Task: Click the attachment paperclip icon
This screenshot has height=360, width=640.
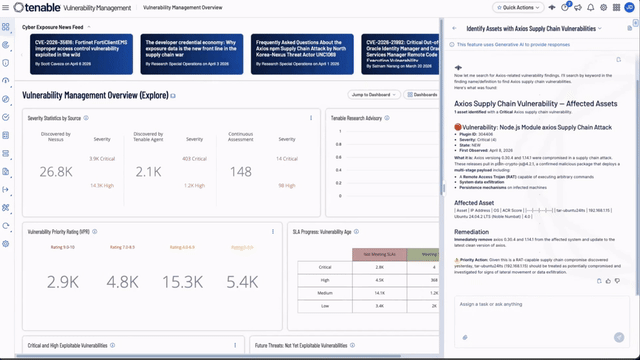Action: point(465,338)
